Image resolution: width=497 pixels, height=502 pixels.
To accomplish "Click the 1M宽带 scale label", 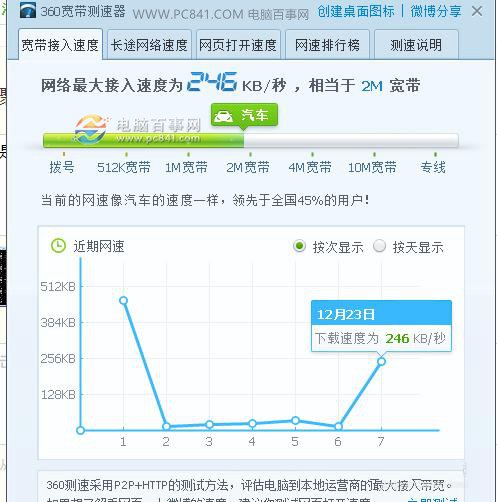I will click(x=186, y=167).
